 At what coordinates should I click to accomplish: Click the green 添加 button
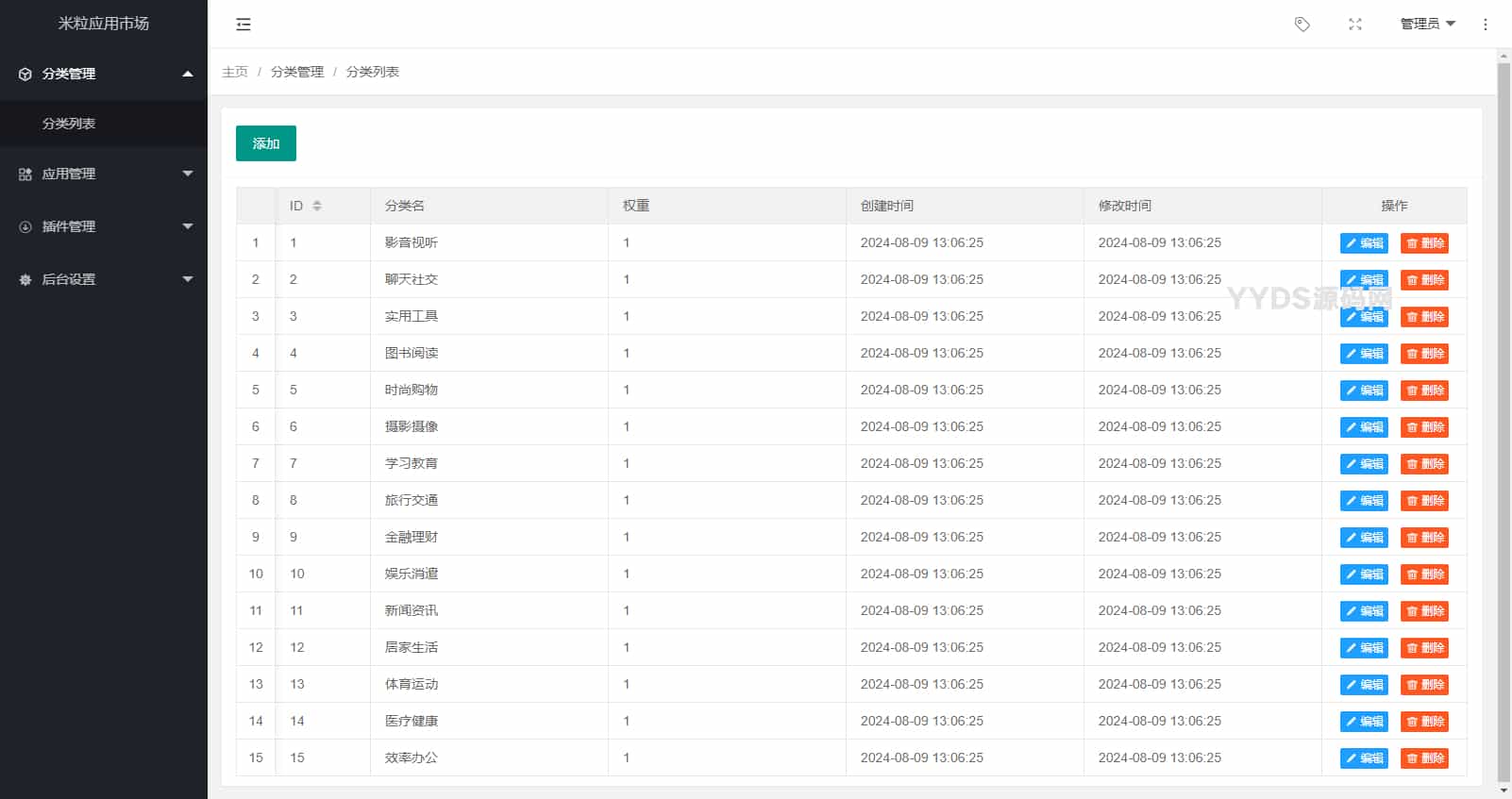tap(266, 143)
